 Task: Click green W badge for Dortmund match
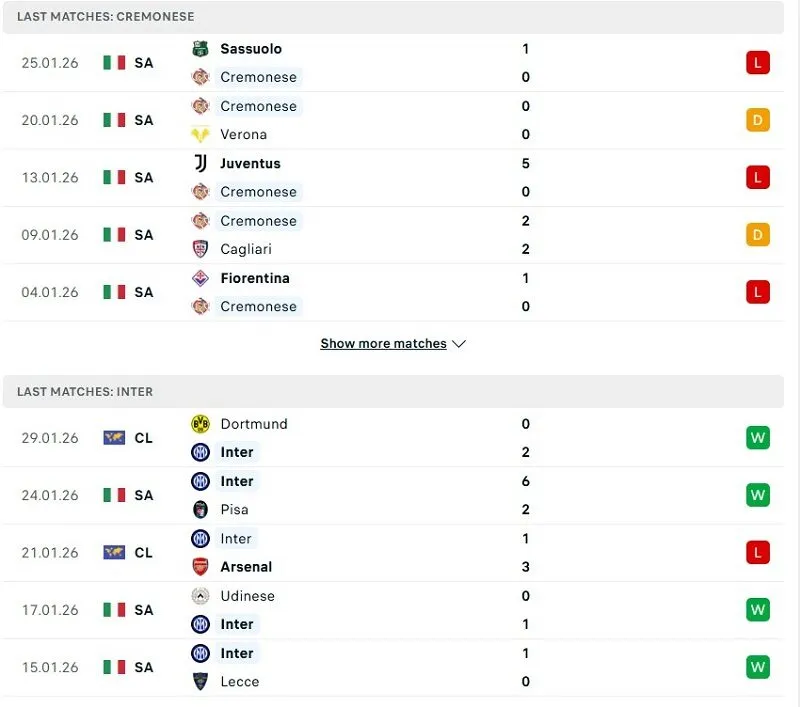pyautogui.click(x=757, y=438)
